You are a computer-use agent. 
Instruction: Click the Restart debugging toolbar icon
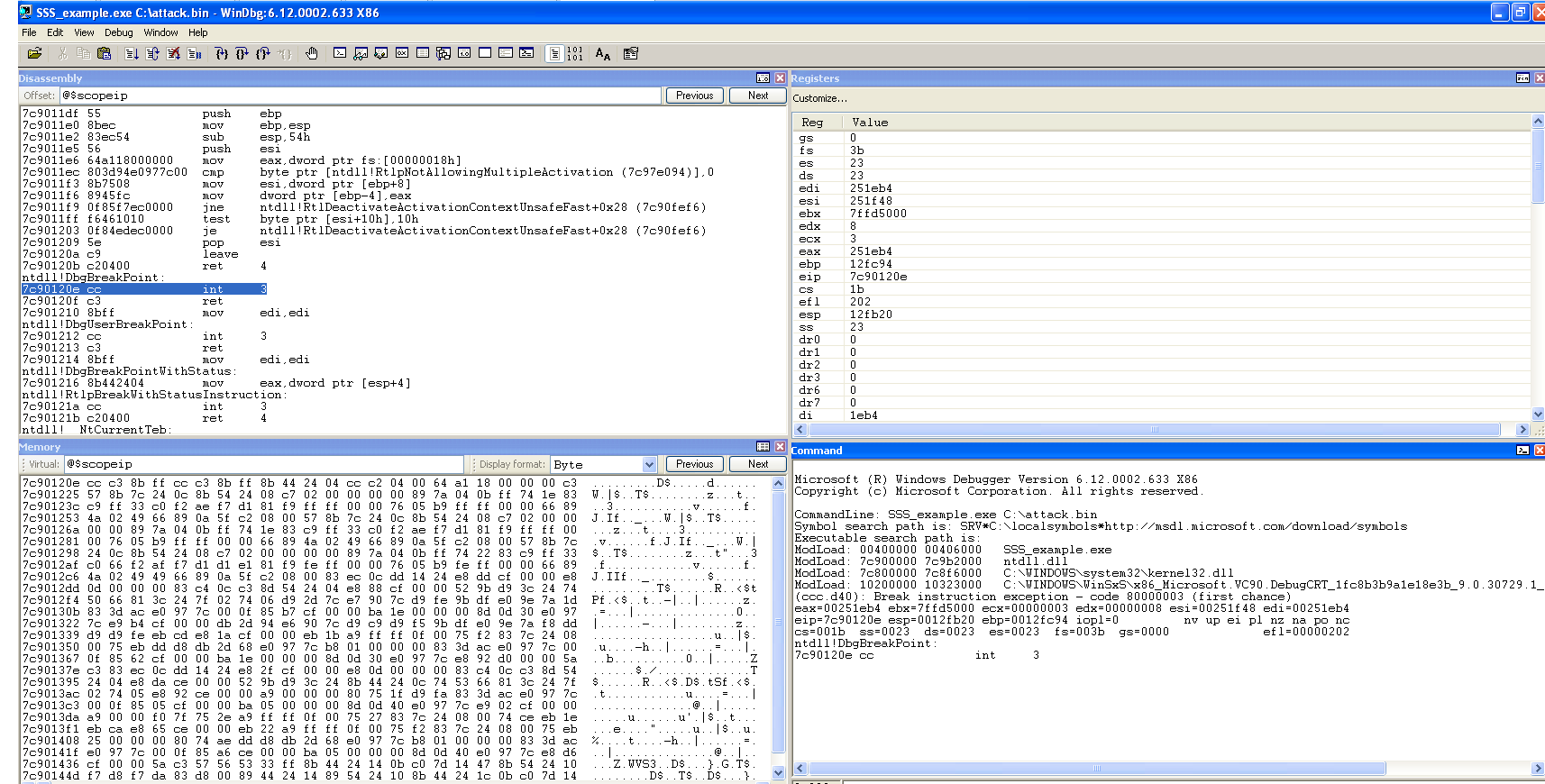pyautogui.click(x=152, y=54)
